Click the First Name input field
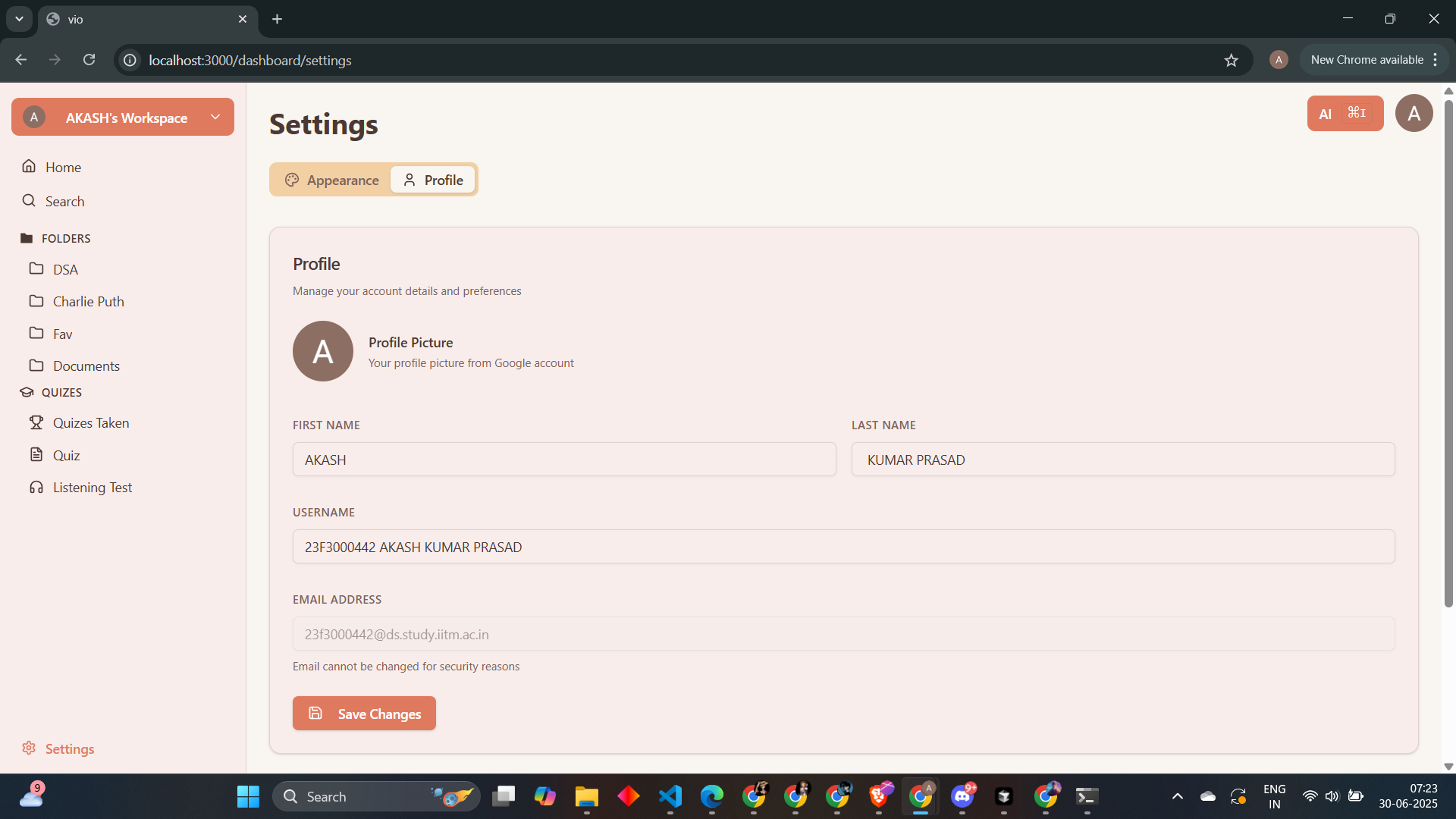The height and width of the screenshot is (819, 1456). tap(564, 460)
